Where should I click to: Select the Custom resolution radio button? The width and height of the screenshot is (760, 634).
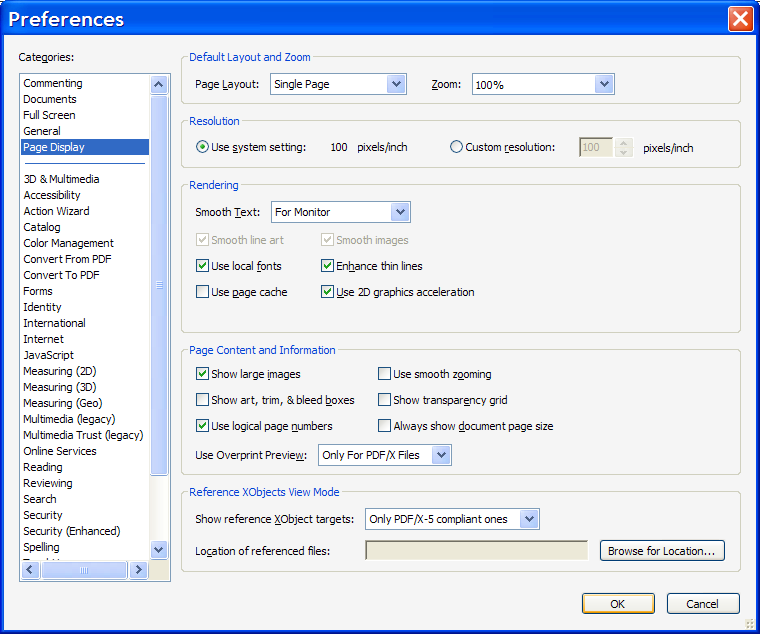click(457, 147)
